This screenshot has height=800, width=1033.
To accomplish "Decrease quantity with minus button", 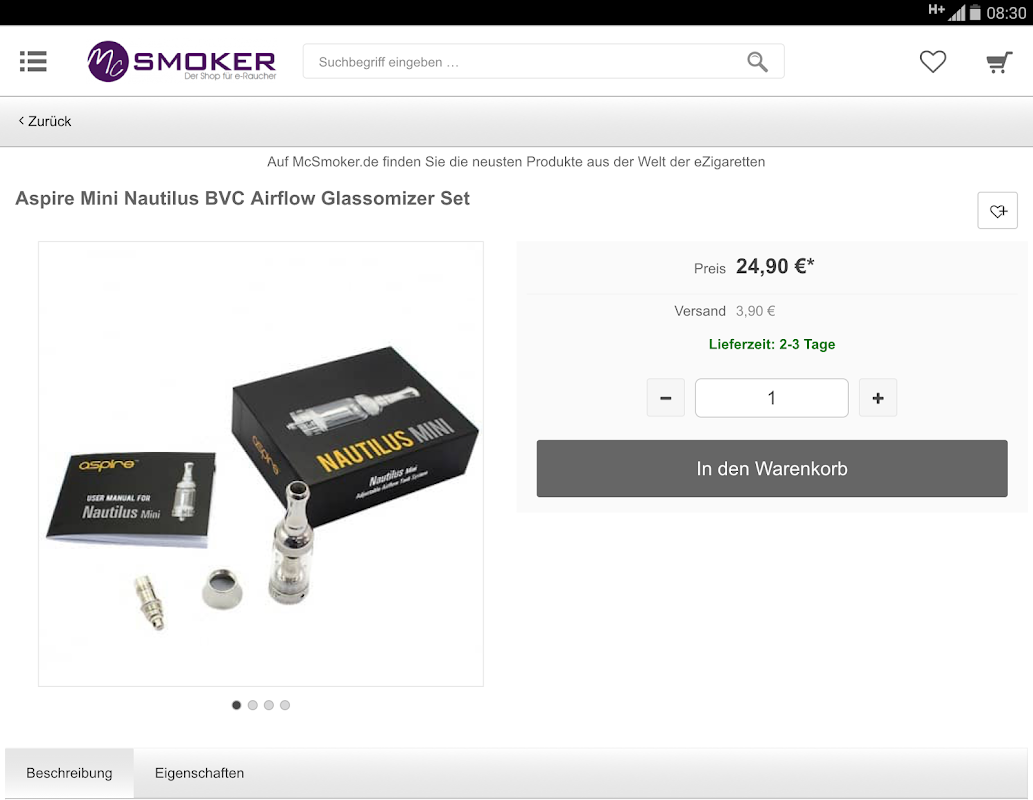I will pos(665,398).
